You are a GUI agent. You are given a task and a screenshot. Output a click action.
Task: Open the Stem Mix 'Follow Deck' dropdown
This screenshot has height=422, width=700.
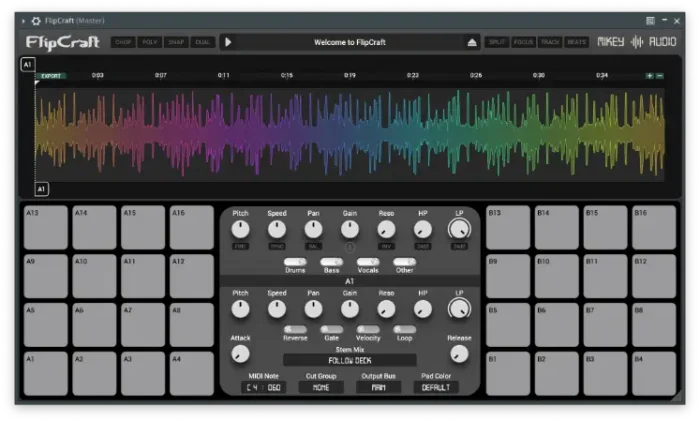[350, 360]
